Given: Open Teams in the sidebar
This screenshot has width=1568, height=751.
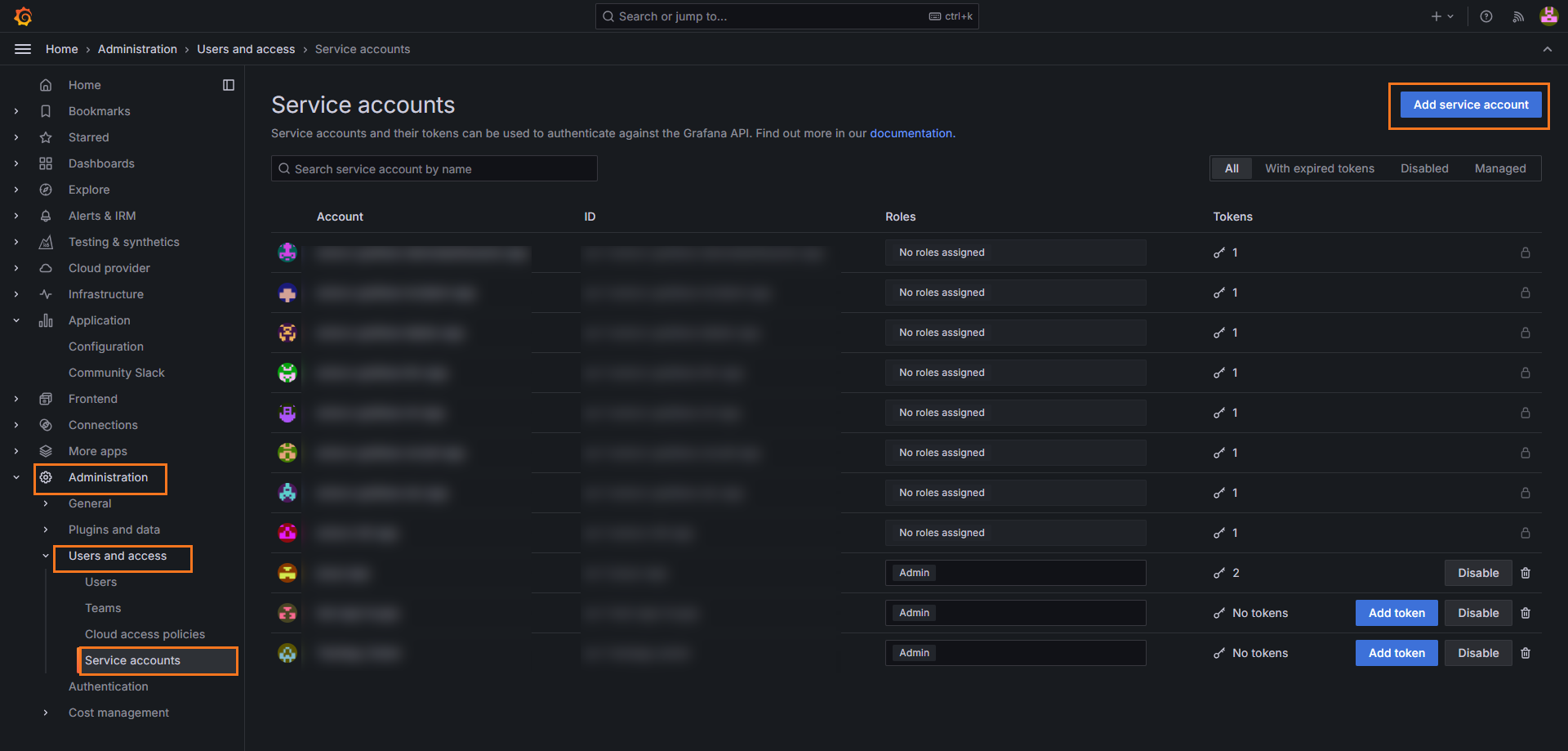Looking at the screenshot, I should [x=103, y=608].
